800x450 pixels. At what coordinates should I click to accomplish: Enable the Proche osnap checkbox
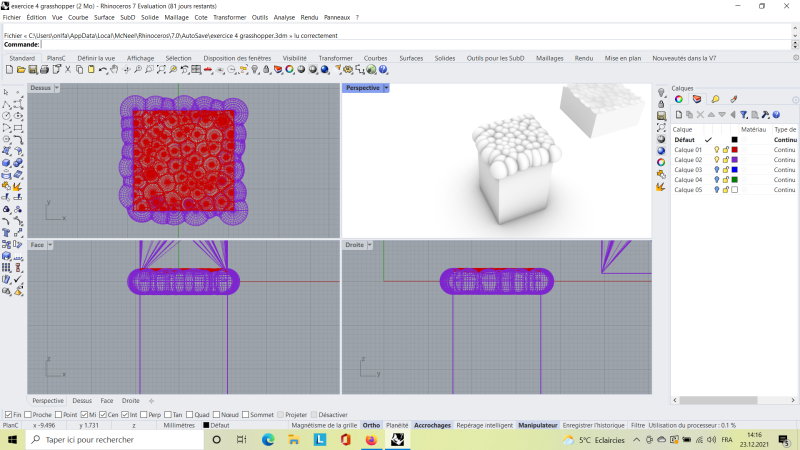tap(26, 414)
